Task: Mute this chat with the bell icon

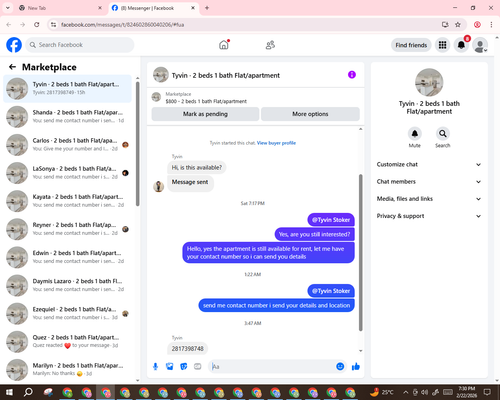Action: click(415, 134)
